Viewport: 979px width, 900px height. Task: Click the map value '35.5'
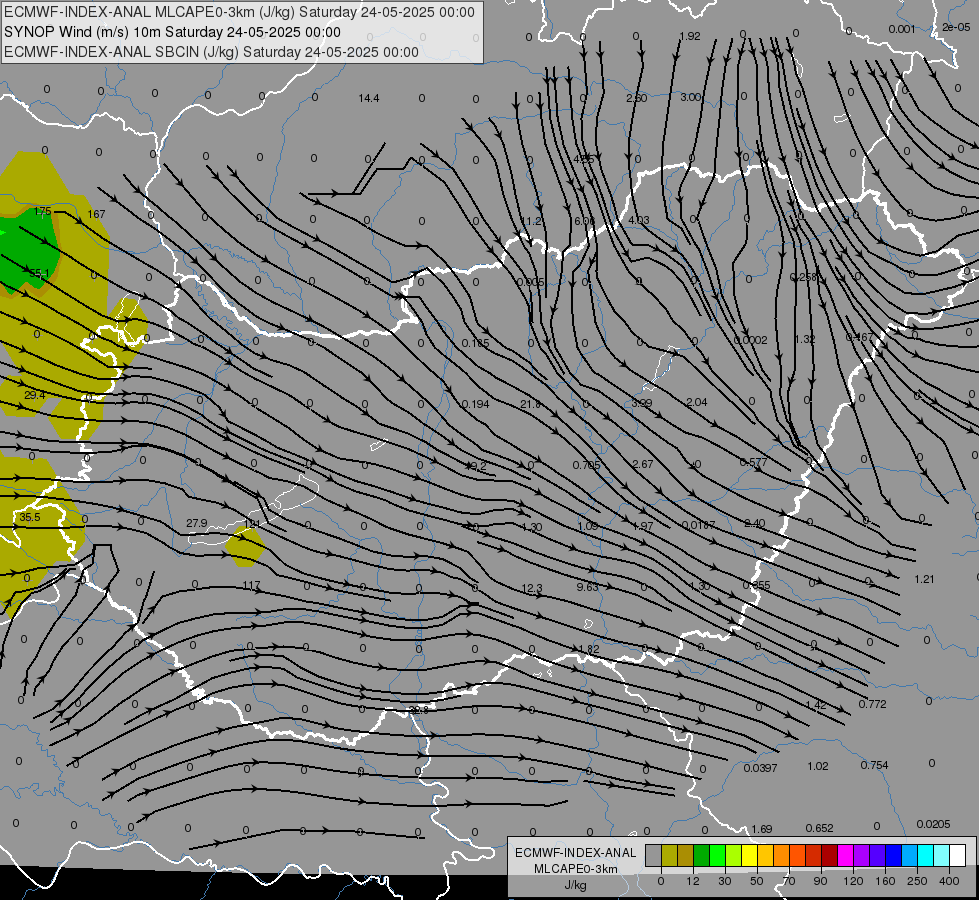click(29, 517)
